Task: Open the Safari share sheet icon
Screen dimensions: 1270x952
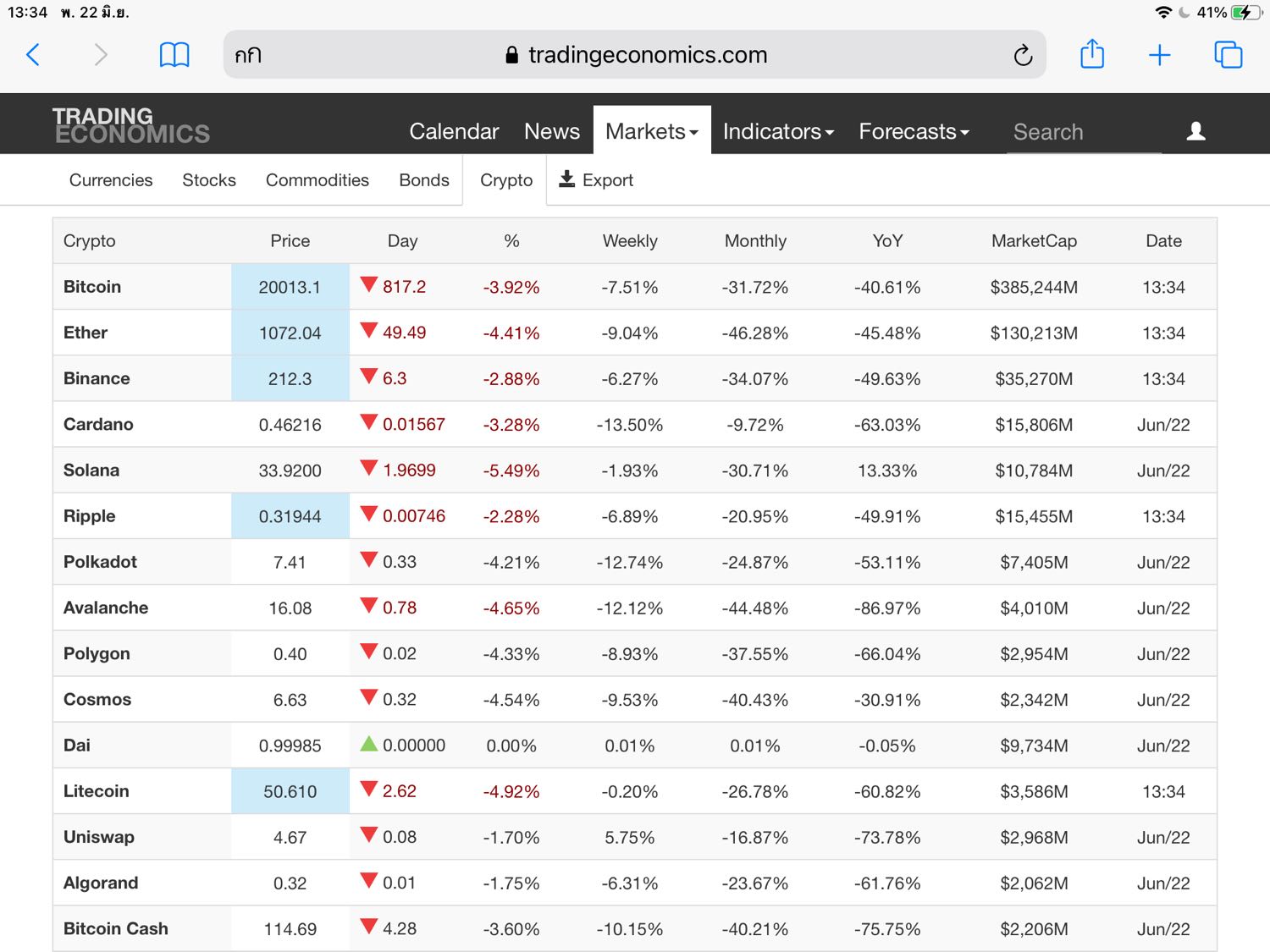Action: 1092,53
